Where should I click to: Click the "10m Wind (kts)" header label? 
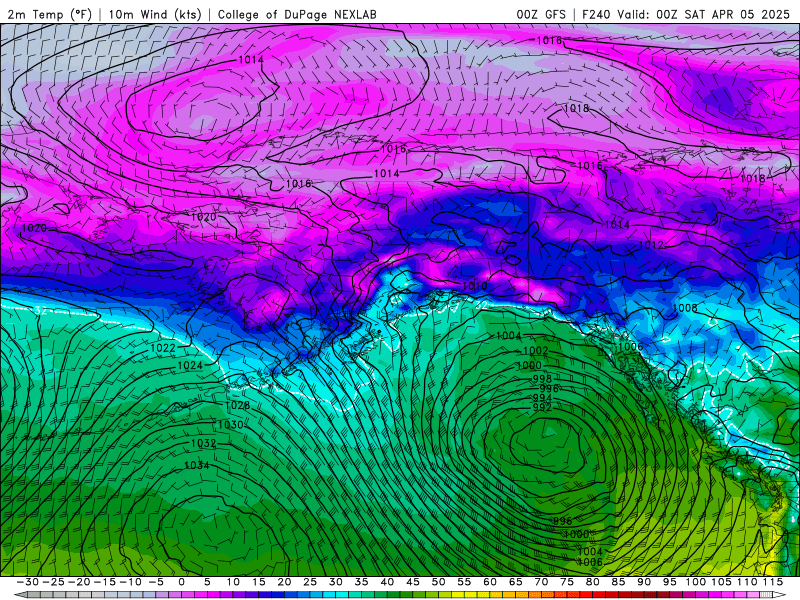pos(155,14)
